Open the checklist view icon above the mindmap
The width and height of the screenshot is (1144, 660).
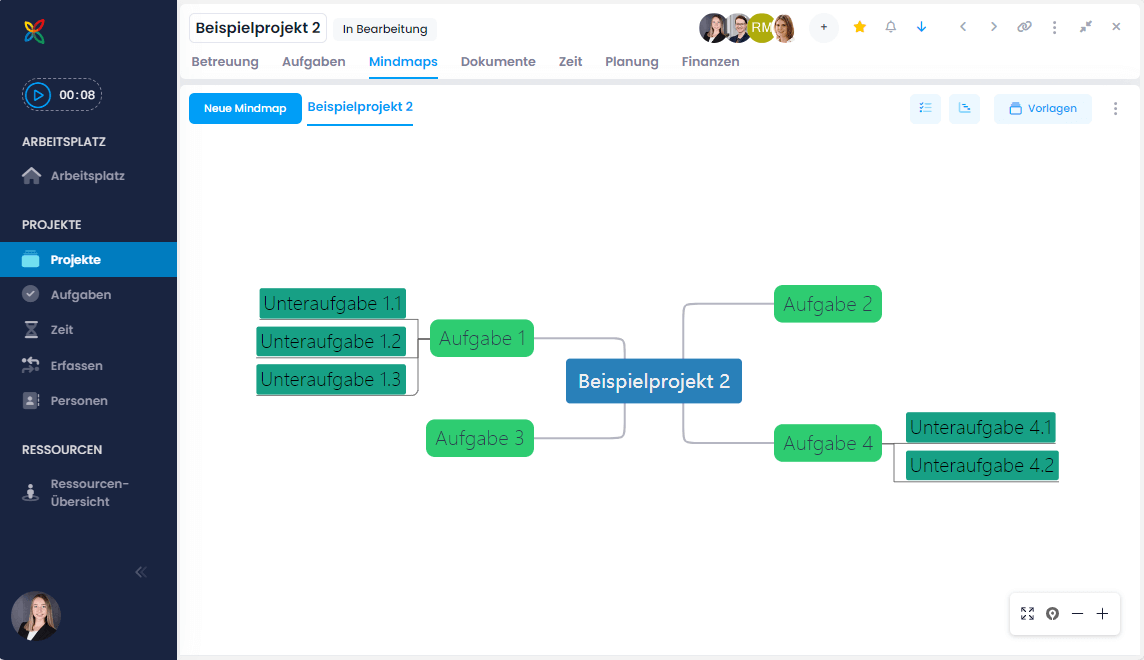(x=925, y=108)
